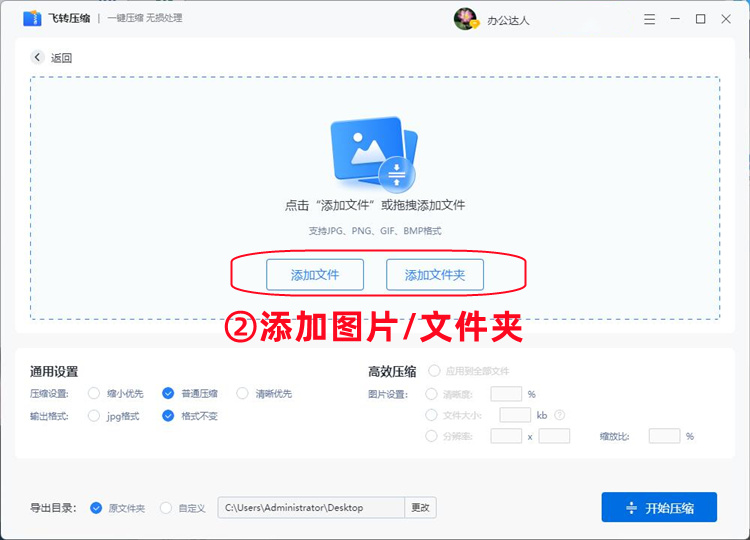Click the 缩放比 label

coord(615,436)
